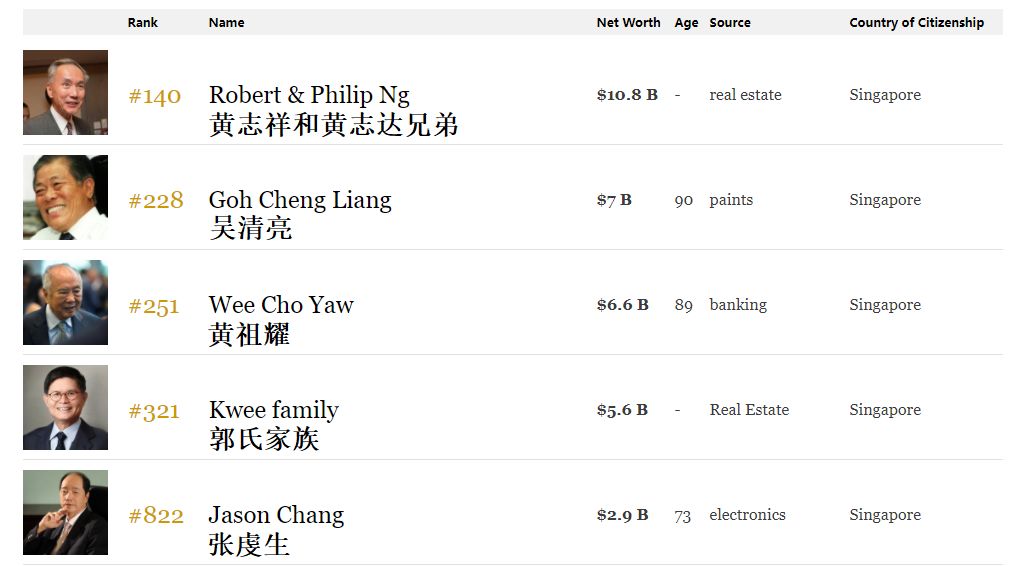Image resolution: width=1029 pixels, height=566 pixels.
Task: Select the Kwee family name link
Action: tap(273, 410)
